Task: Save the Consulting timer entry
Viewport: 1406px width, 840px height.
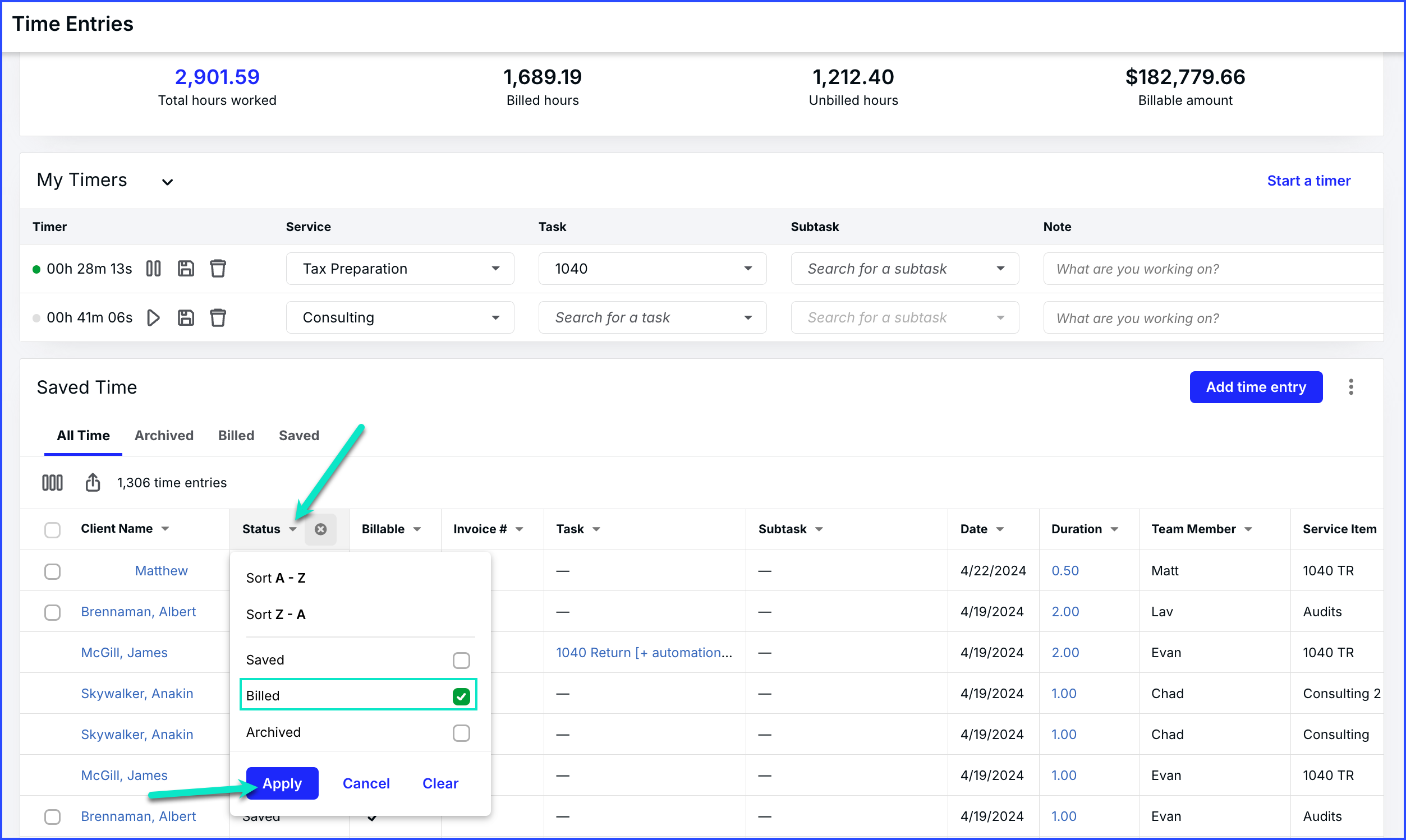Action: (186, 317)
